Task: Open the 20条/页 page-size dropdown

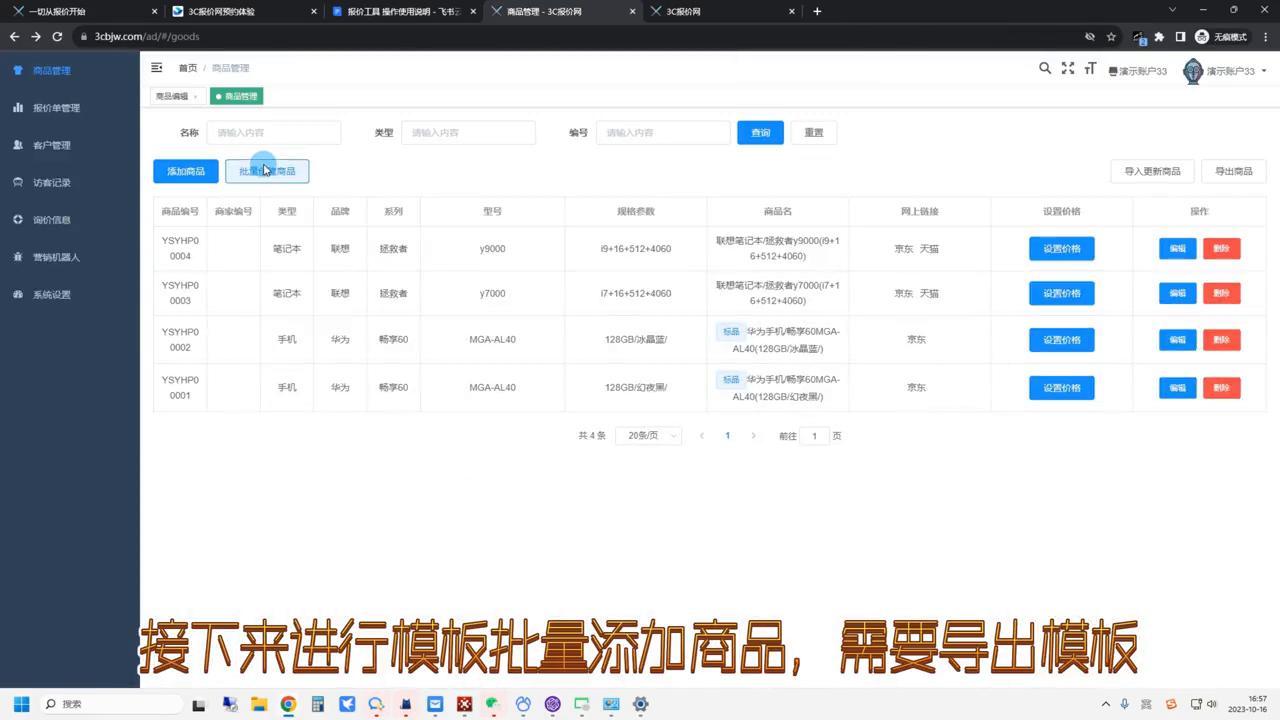Action: (x=650, y=435)
